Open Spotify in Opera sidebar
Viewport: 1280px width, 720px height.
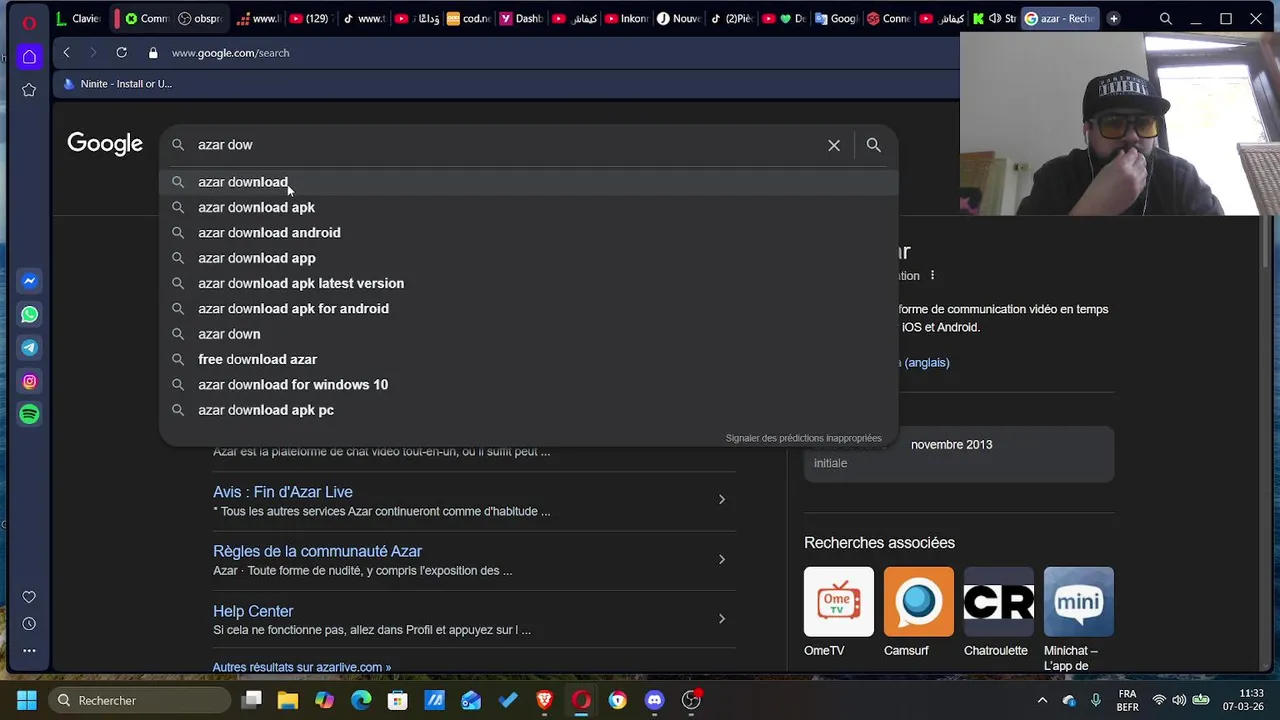(29, 414)
